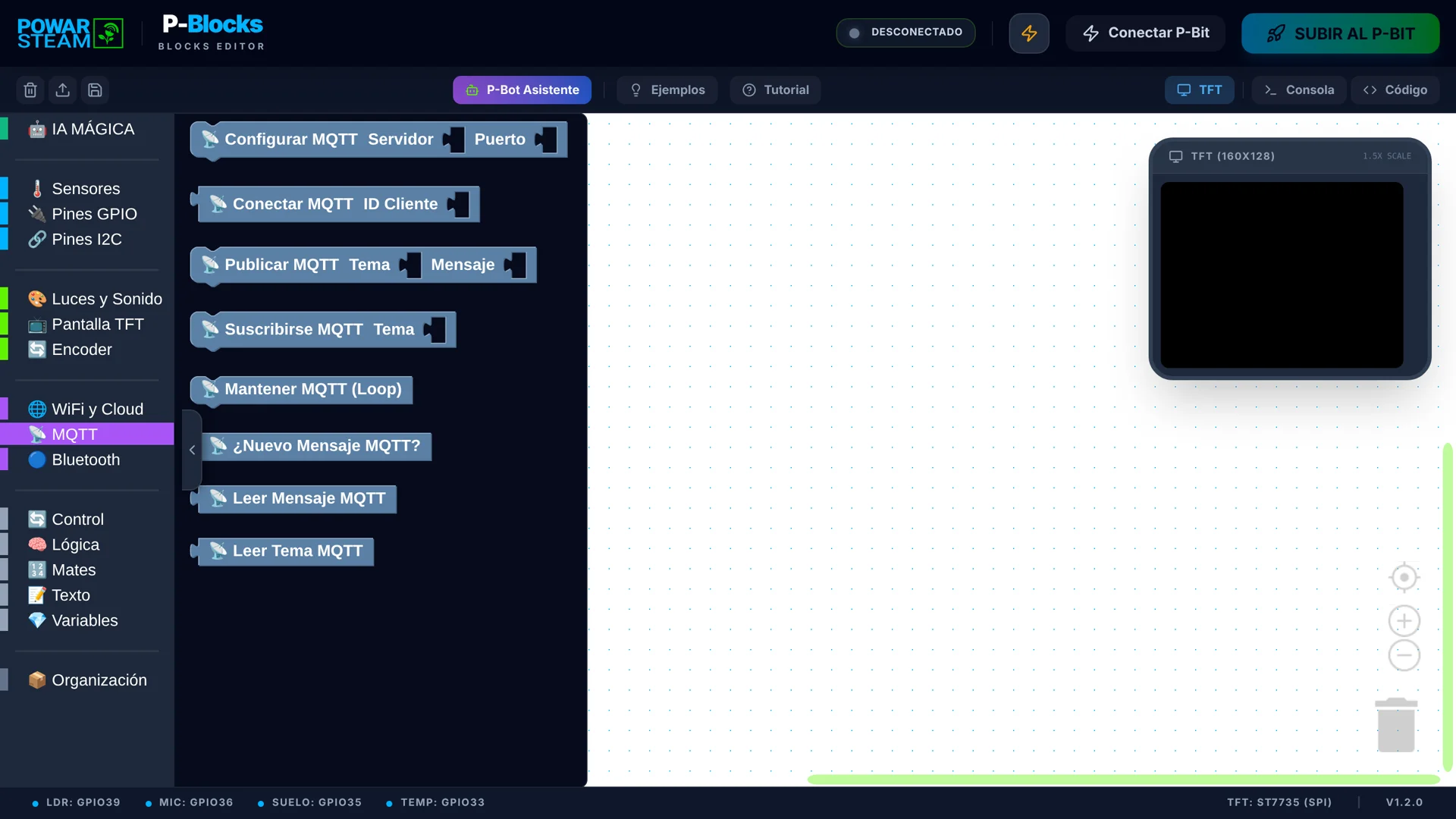Switch to the Consola tab
The height and width of the screenshot is (819, 1456).
[1298, 90]
